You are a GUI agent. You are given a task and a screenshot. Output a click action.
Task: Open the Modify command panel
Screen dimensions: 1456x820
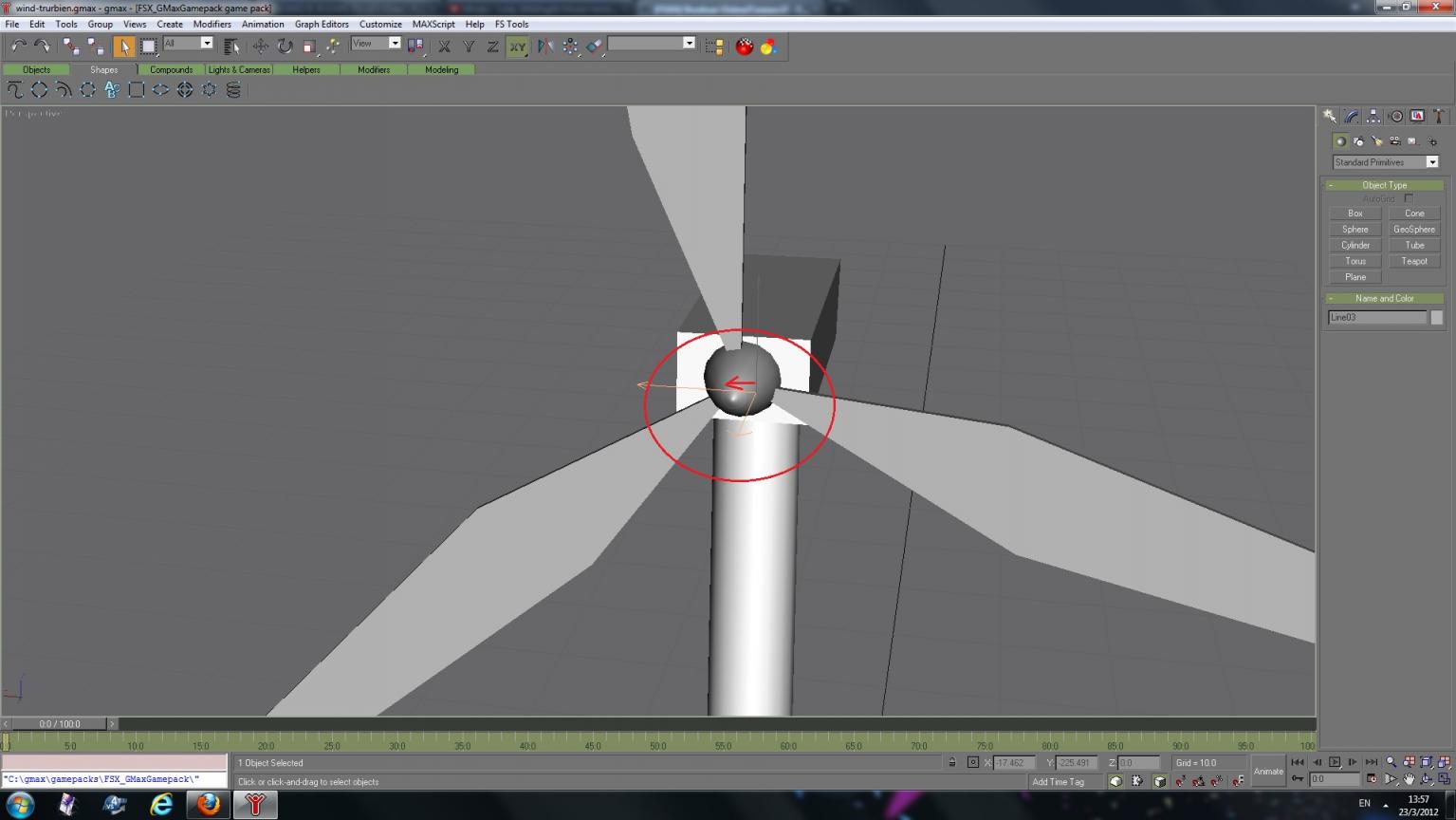pyautogui.click(x=1352, y=116)
